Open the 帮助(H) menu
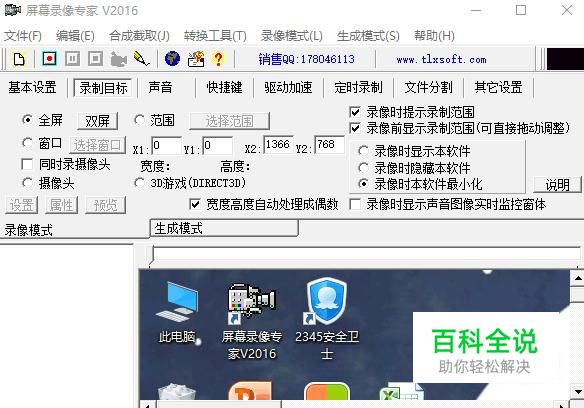This screenshot has width=584, height=408. point(434,36)
